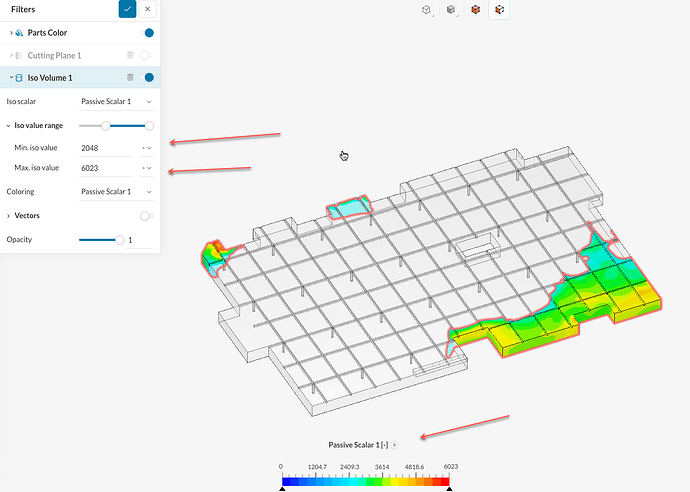Image resolution: width=690 pixels, height=492 pixels.
Task: Apply filters with the blue checkmark button
Action: coord(127,9)
